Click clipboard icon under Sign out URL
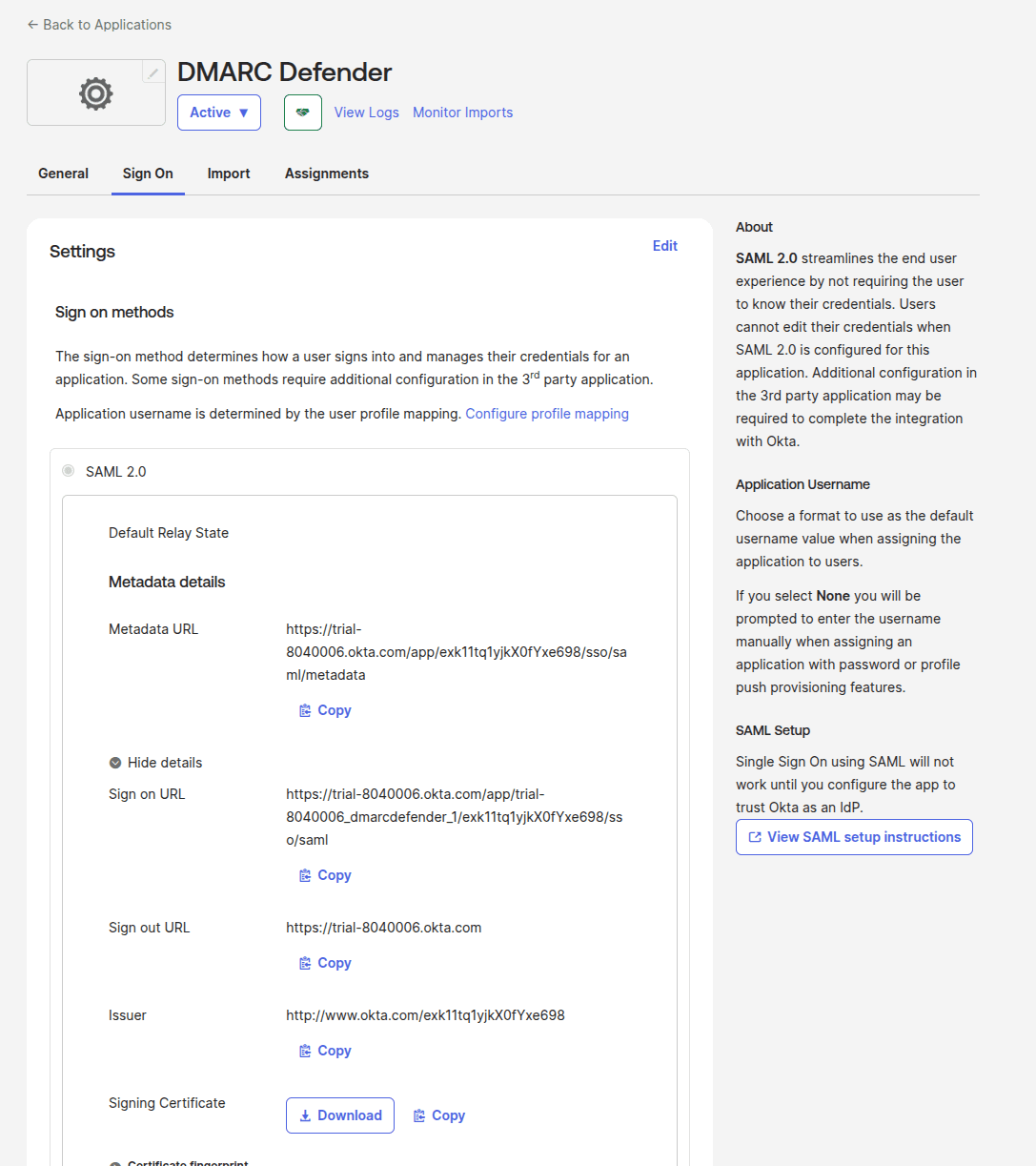Image resolution: width=1036 pixels, height=1166 pixels. coord(305,963)
